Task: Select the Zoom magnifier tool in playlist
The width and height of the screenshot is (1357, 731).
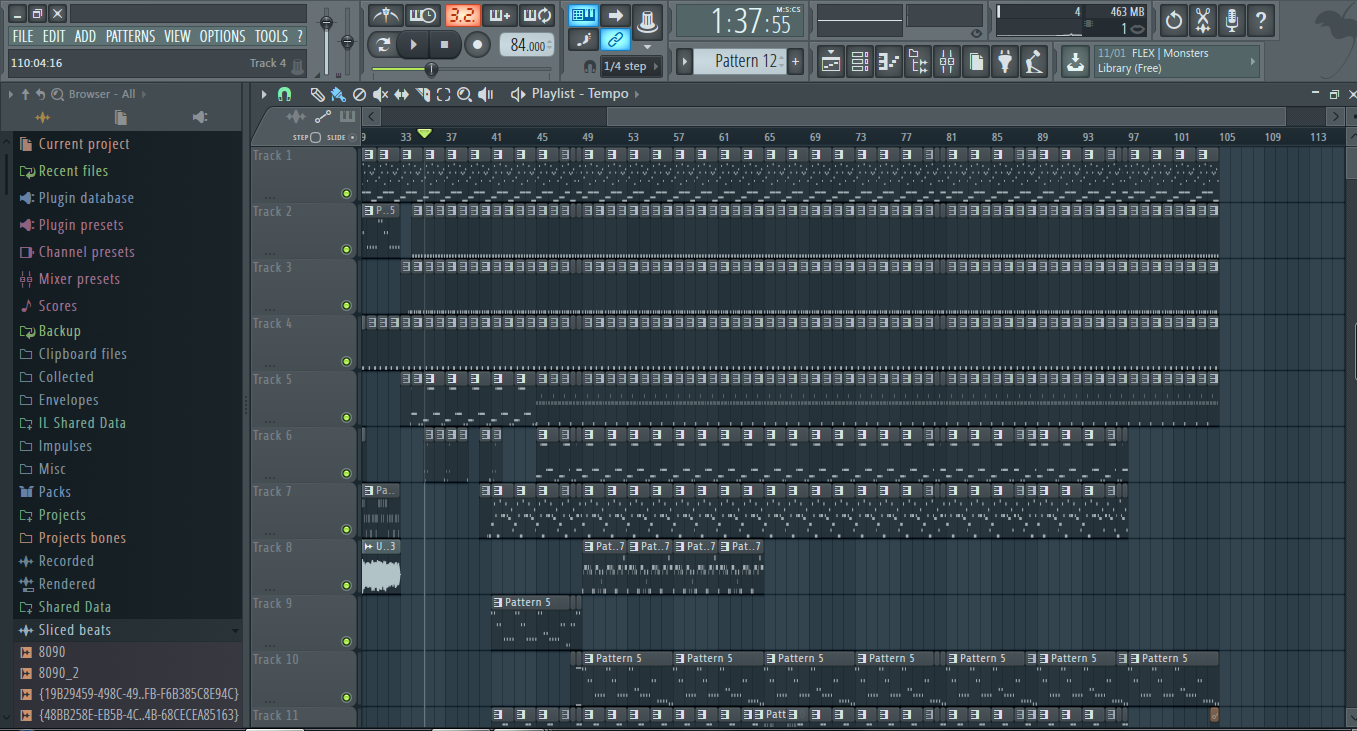Action: pyautogui.click(x=464, y=94)
